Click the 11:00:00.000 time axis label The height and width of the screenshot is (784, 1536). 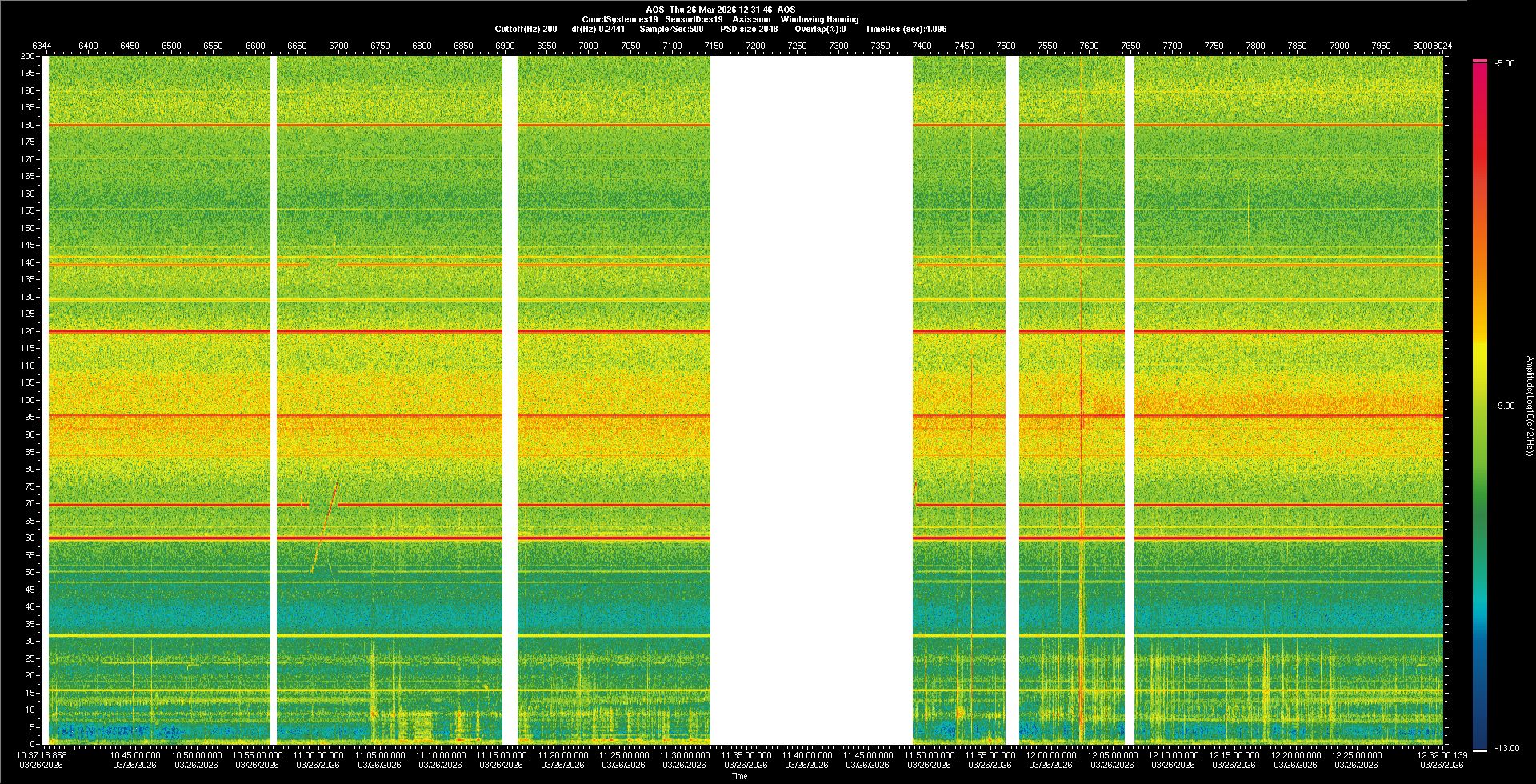318,754
